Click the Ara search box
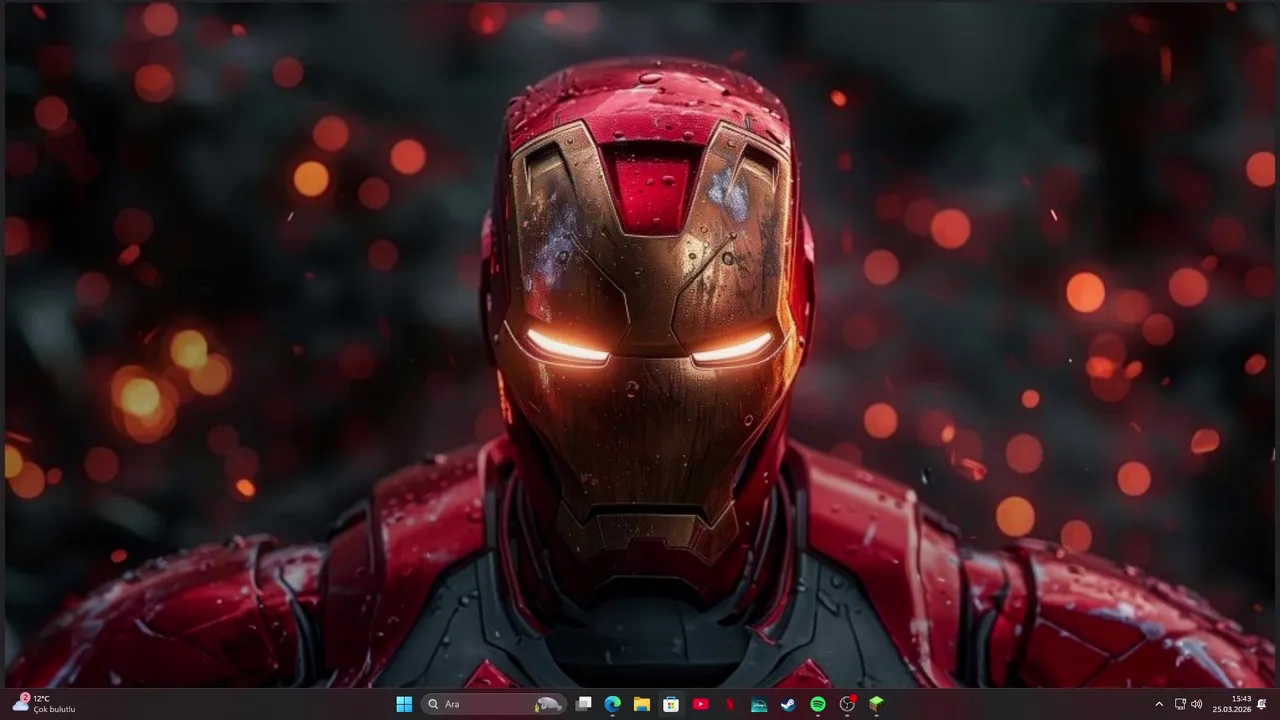The width and height of the screenshot is (1280, 720). 494,704
